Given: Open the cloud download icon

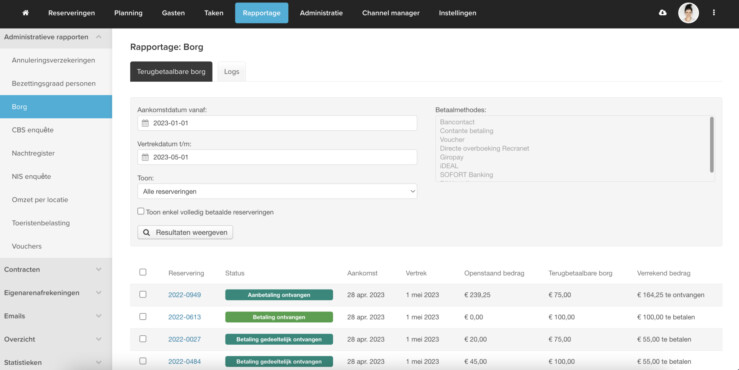Looking at the screenshot, I should tap(663, 13).
